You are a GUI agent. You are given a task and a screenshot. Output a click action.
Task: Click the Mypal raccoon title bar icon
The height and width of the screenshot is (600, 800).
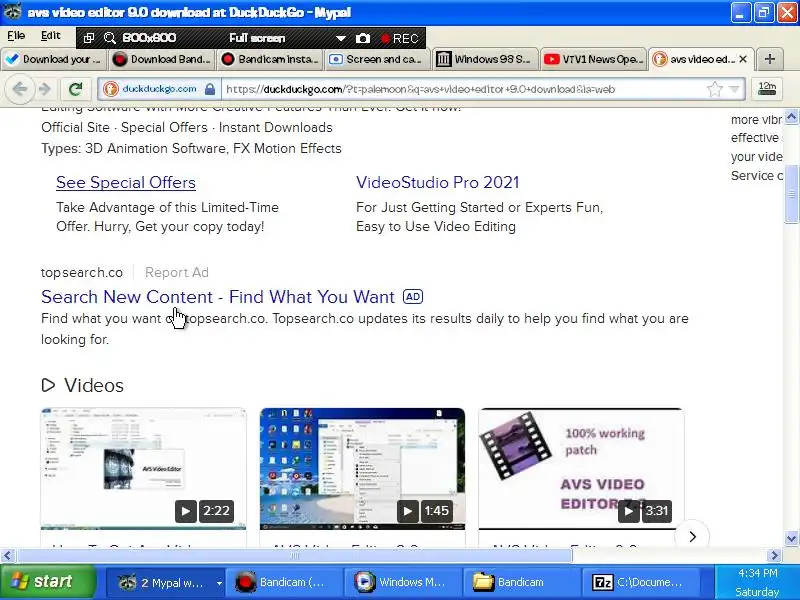coord(12,12)
